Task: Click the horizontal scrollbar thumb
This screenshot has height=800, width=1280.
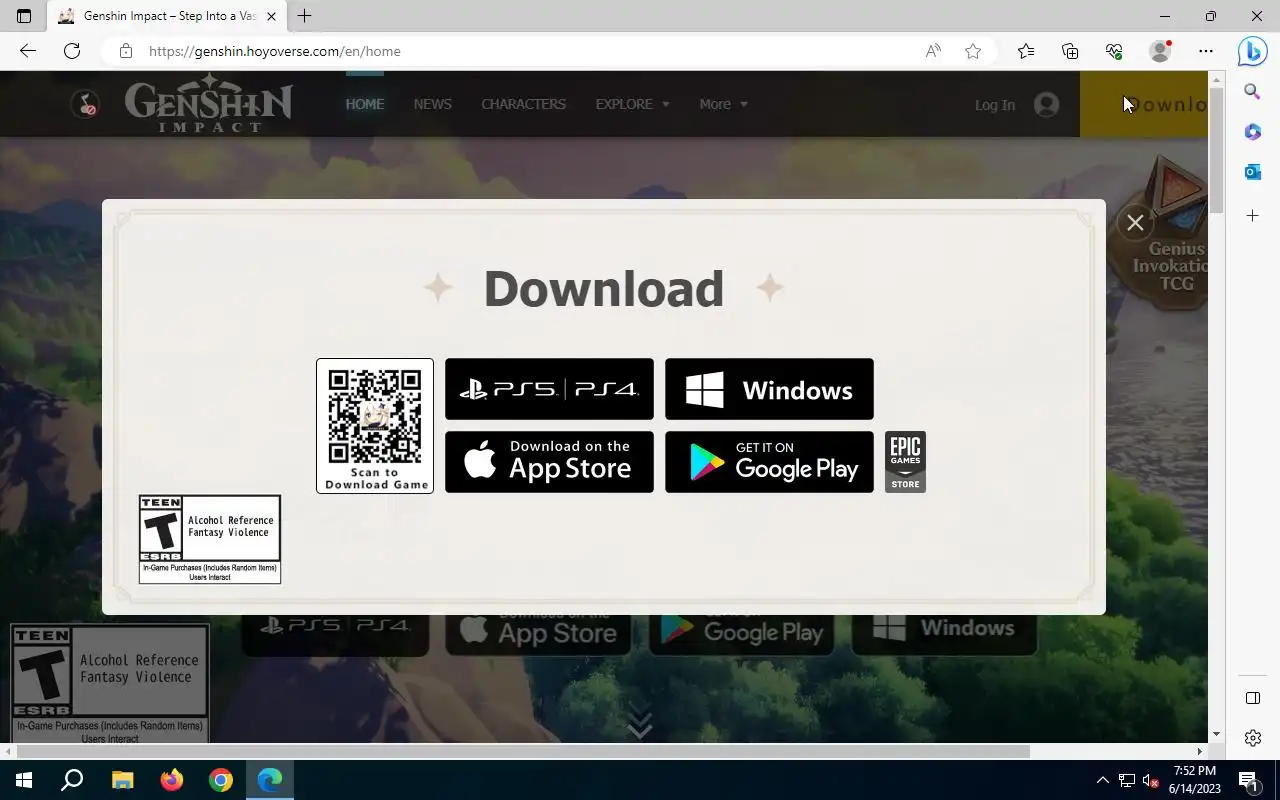Action: point(523,751)
